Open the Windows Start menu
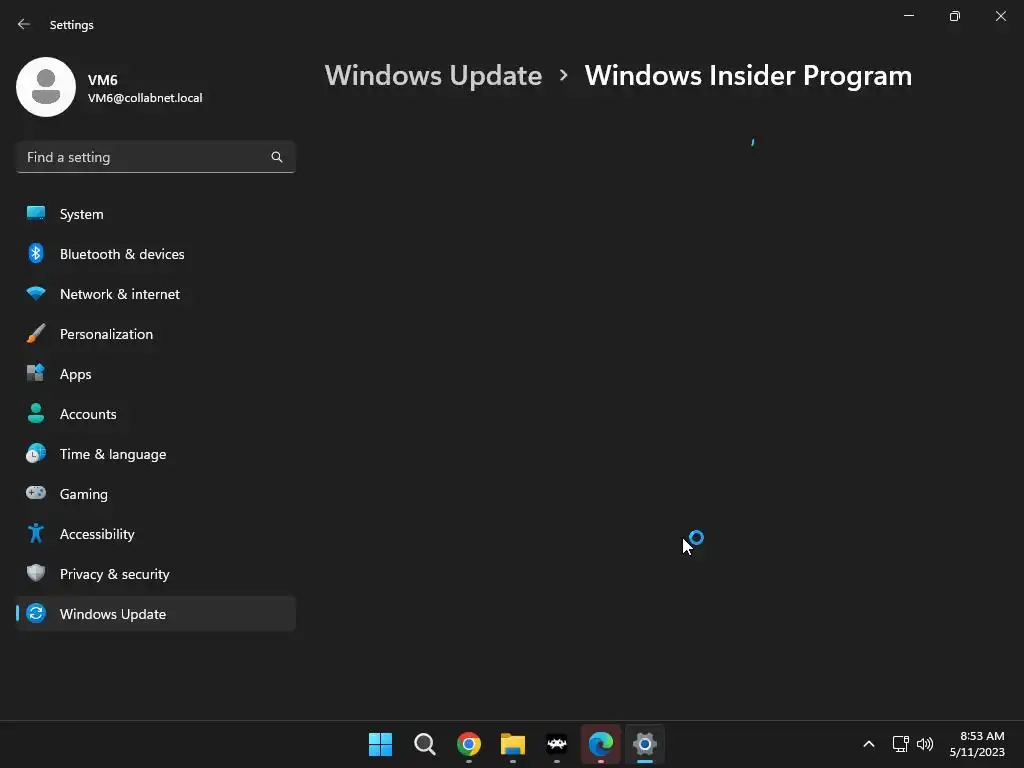The height and width of the screenshot is (768, 1024). pyautogui.click(x=380, y=744)
